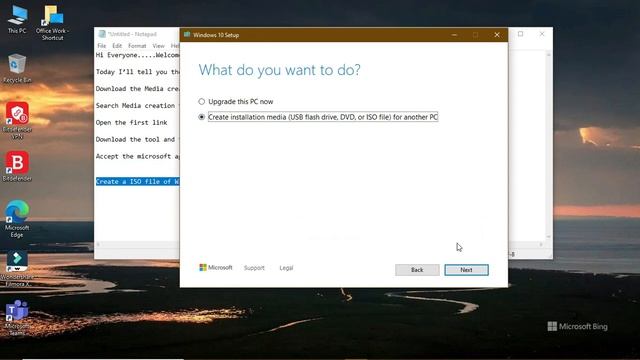640x360 pixels.
Task: Launch Wondershare Filmora X shortcut
Action: coord(17,269)
